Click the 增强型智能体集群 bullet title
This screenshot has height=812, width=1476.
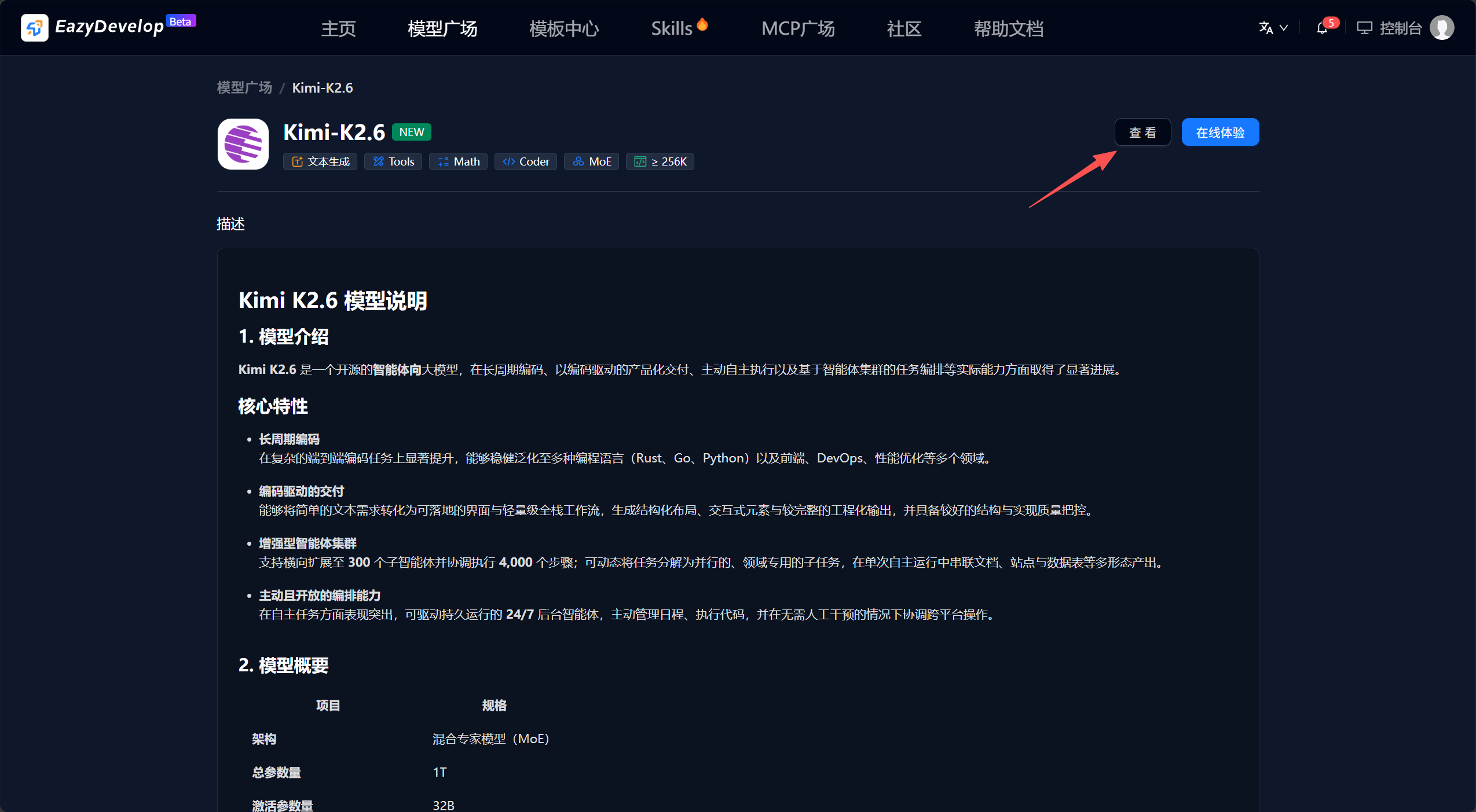307,543
